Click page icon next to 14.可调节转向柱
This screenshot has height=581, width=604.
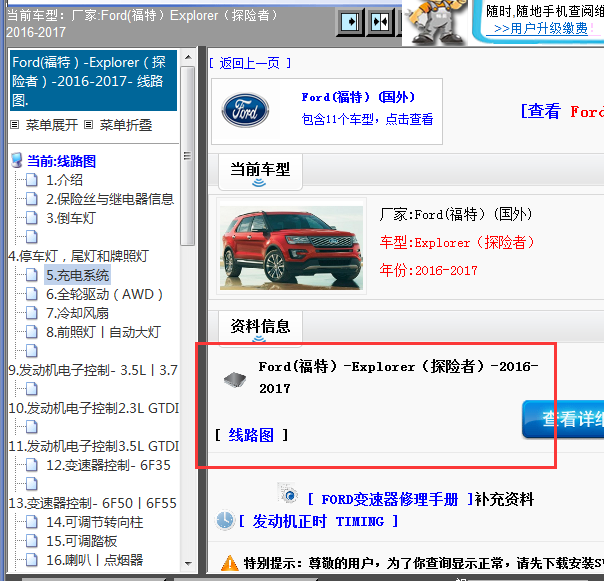32,522
